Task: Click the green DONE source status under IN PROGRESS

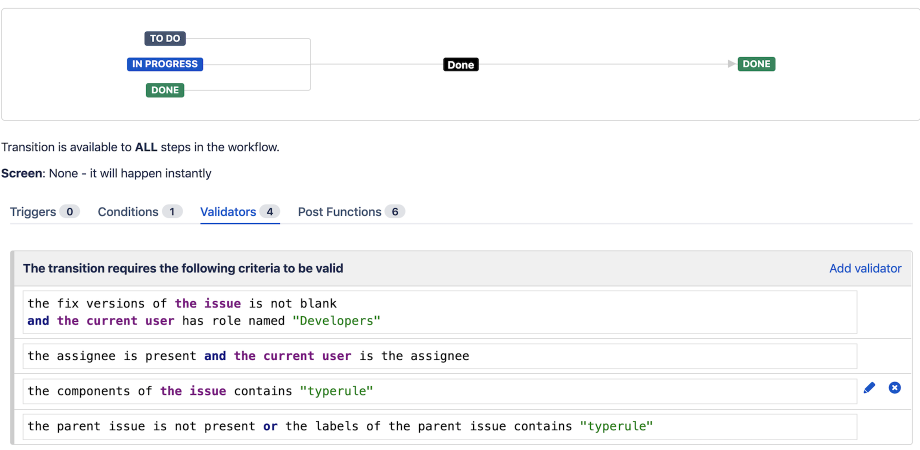Action: 165,90
